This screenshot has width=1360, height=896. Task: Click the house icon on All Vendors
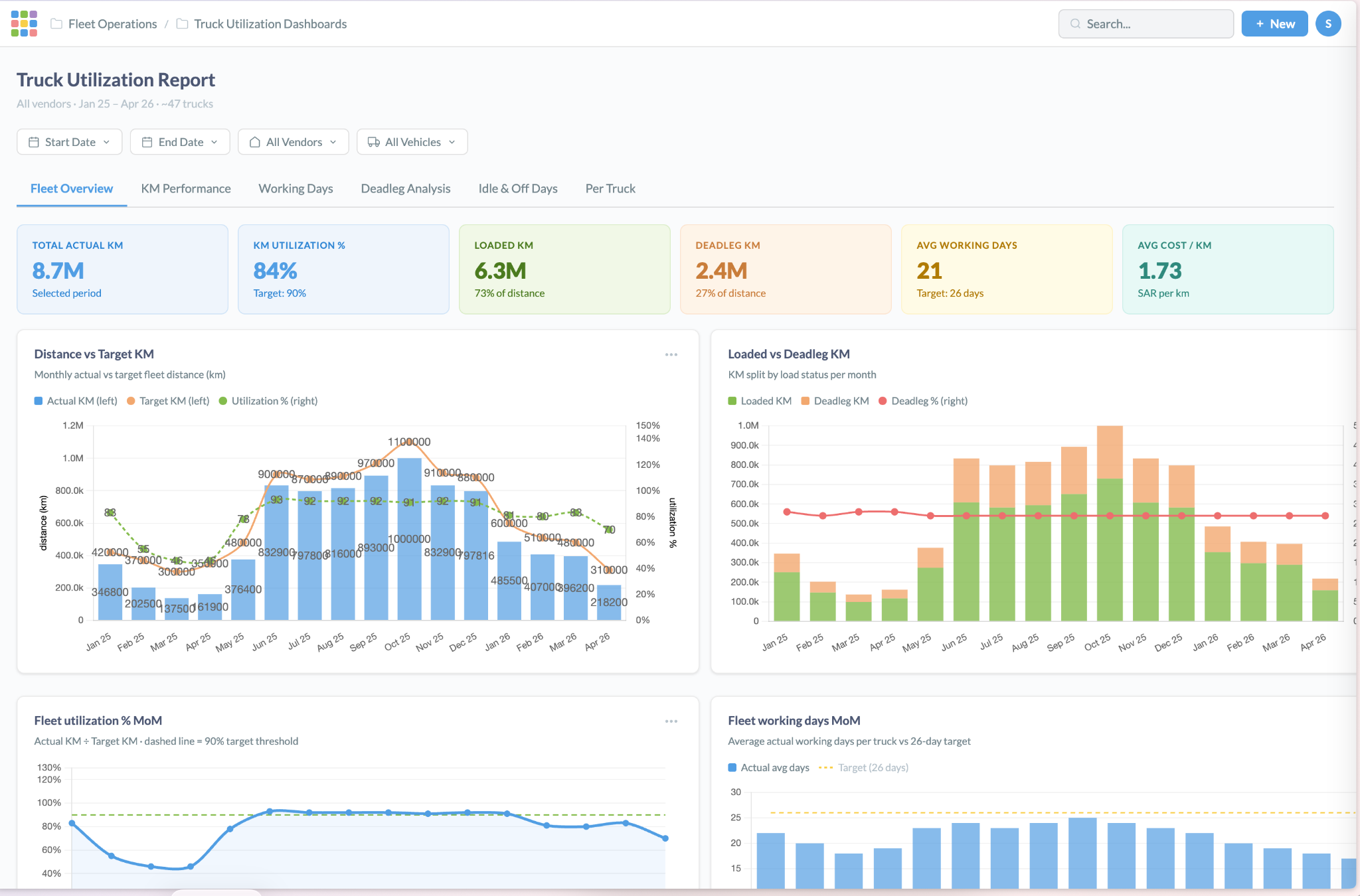click(255, 142)
